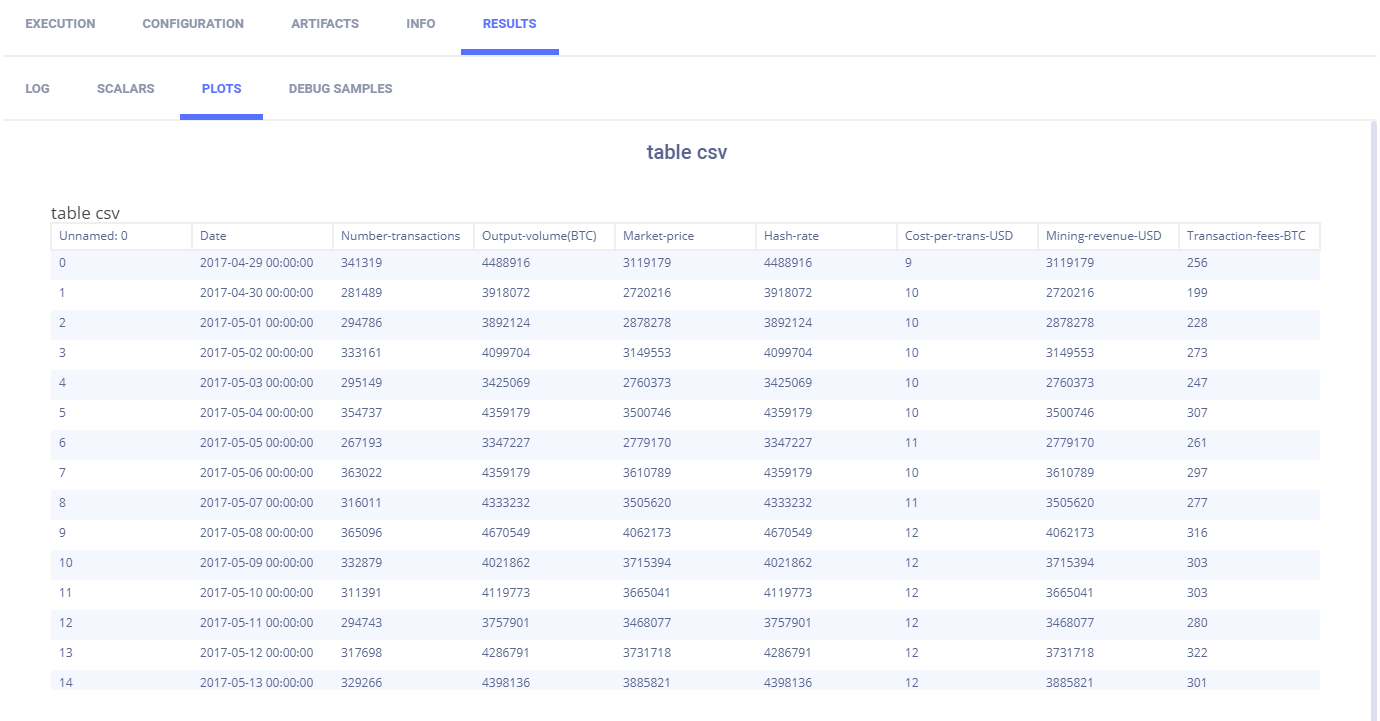Viewport: 1380px width, 721px height.
Task: Go to the ARTIFACTS tab
Action: tap(325, 24)
